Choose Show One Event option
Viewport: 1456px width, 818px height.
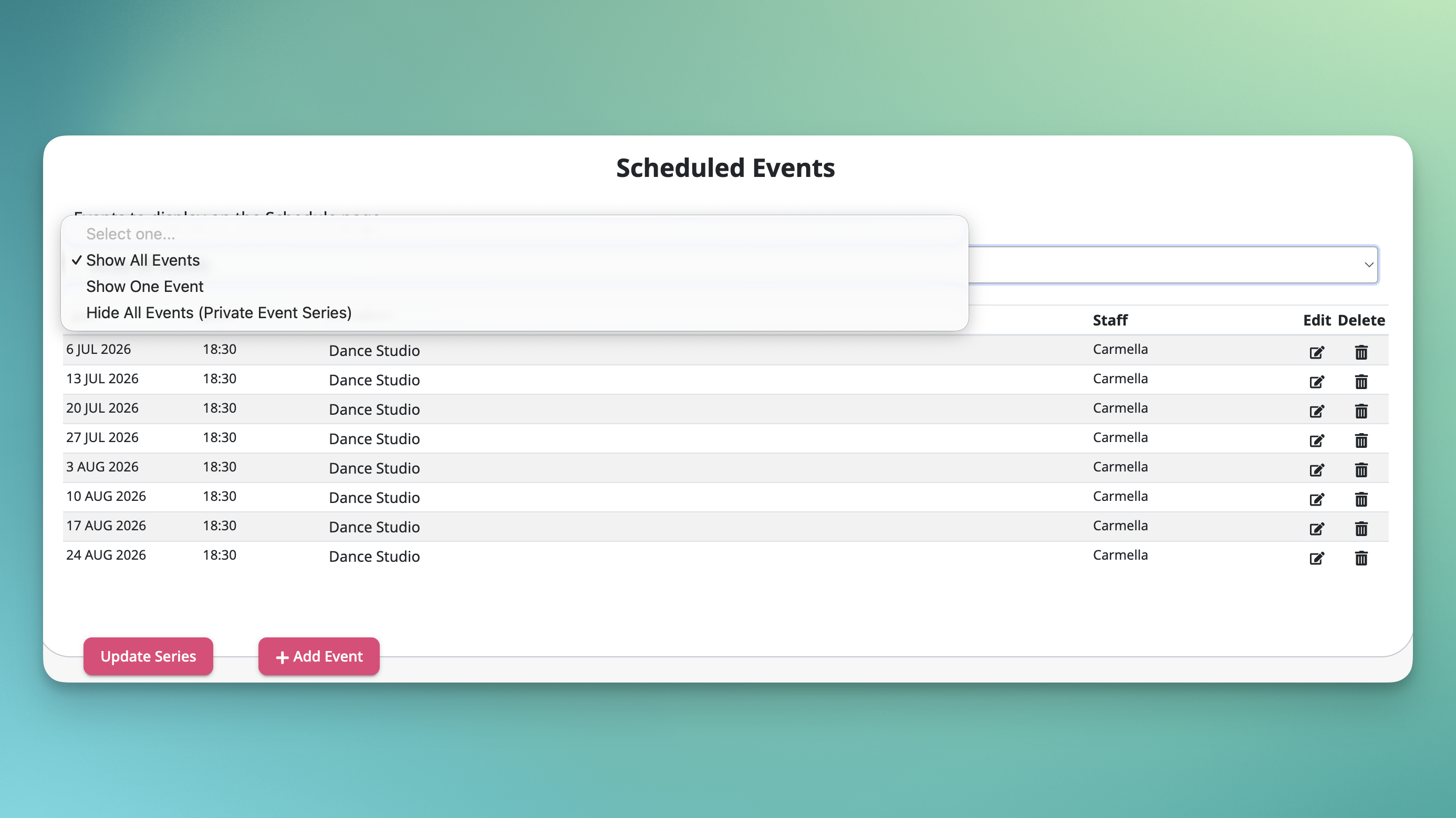click(x=514, y=287)
